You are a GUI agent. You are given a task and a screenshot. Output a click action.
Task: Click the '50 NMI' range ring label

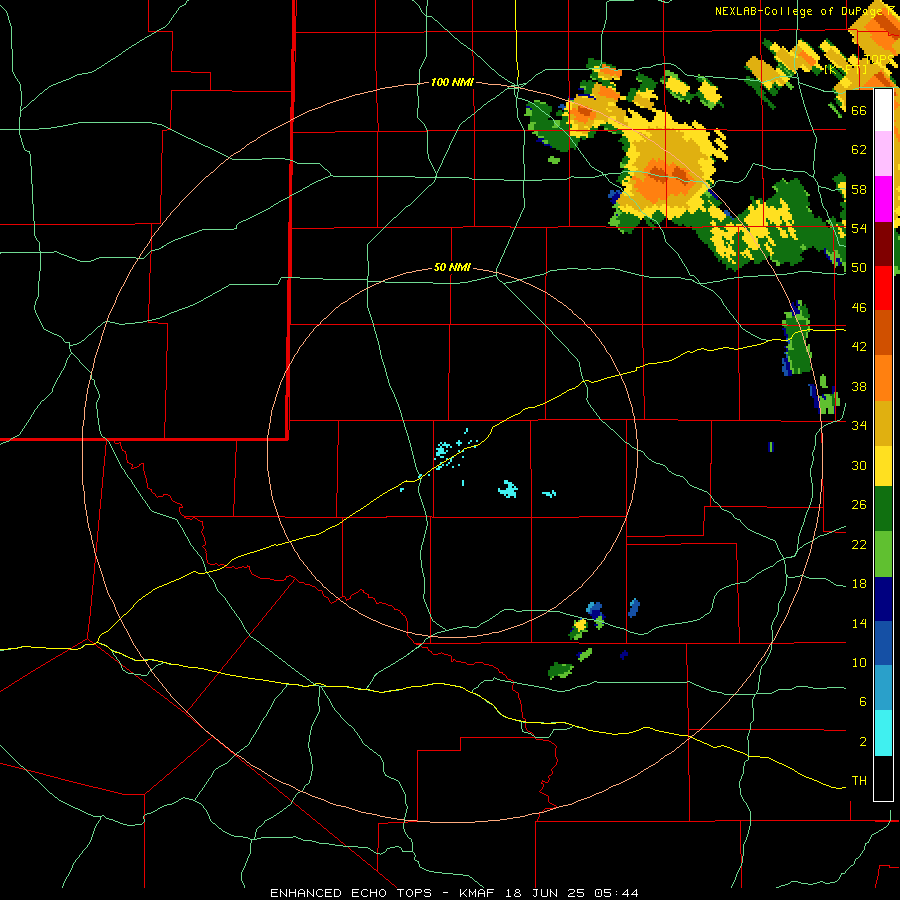(x=452, y=267)
